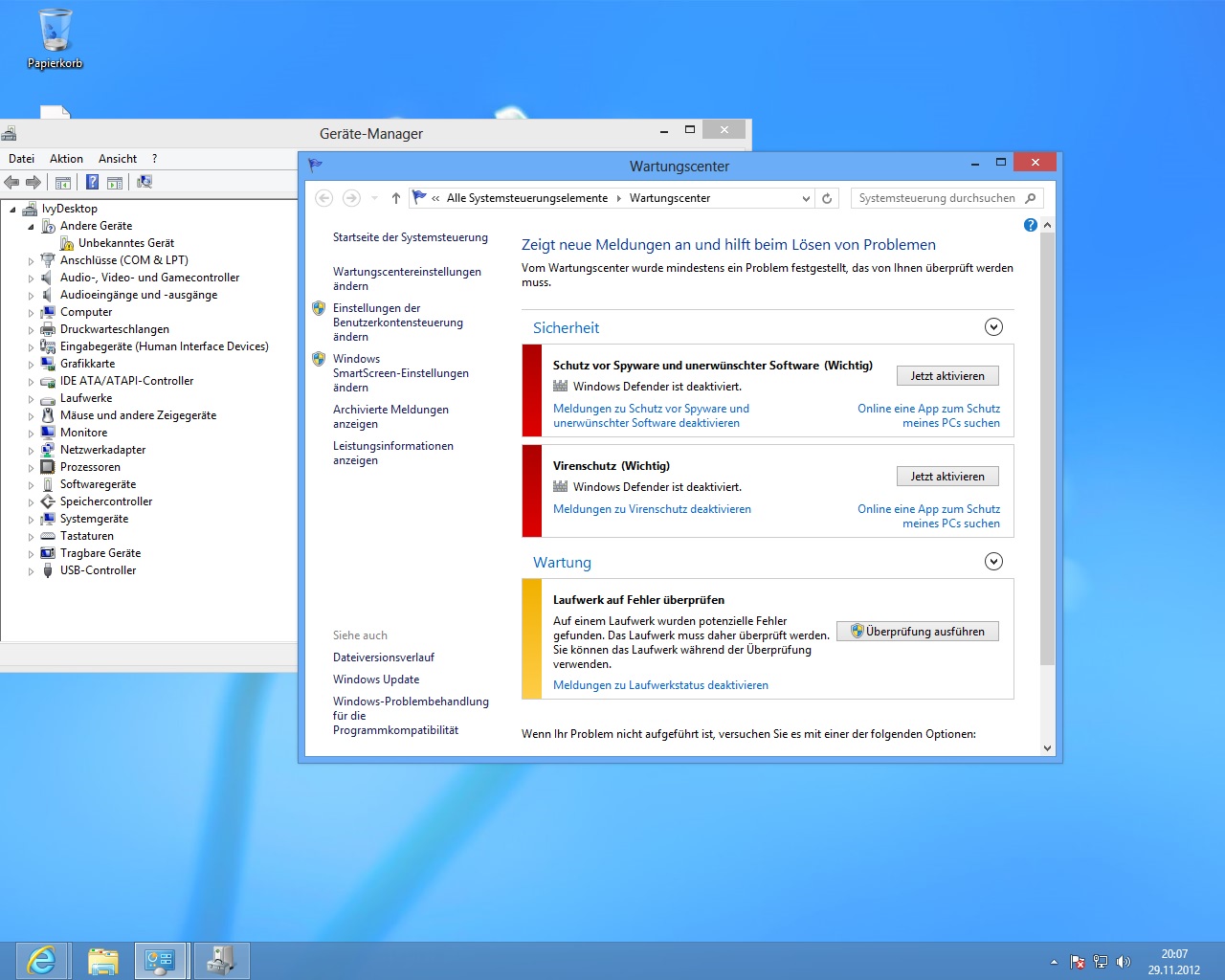Click the up-one-level arrow in Wartungscenter
Screen dimensions: 1225x980
point(396,198)
